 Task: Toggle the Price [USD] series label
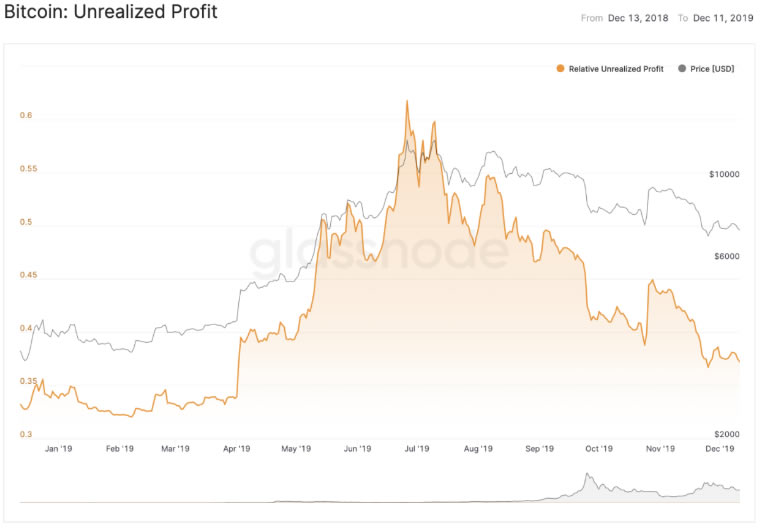click(714, 69)
